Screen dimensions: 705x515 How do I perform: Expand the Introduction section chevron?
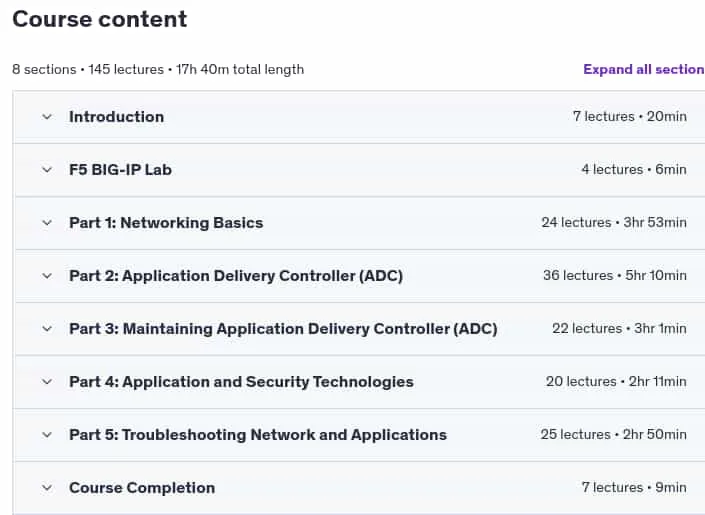(x=47, y=117)
